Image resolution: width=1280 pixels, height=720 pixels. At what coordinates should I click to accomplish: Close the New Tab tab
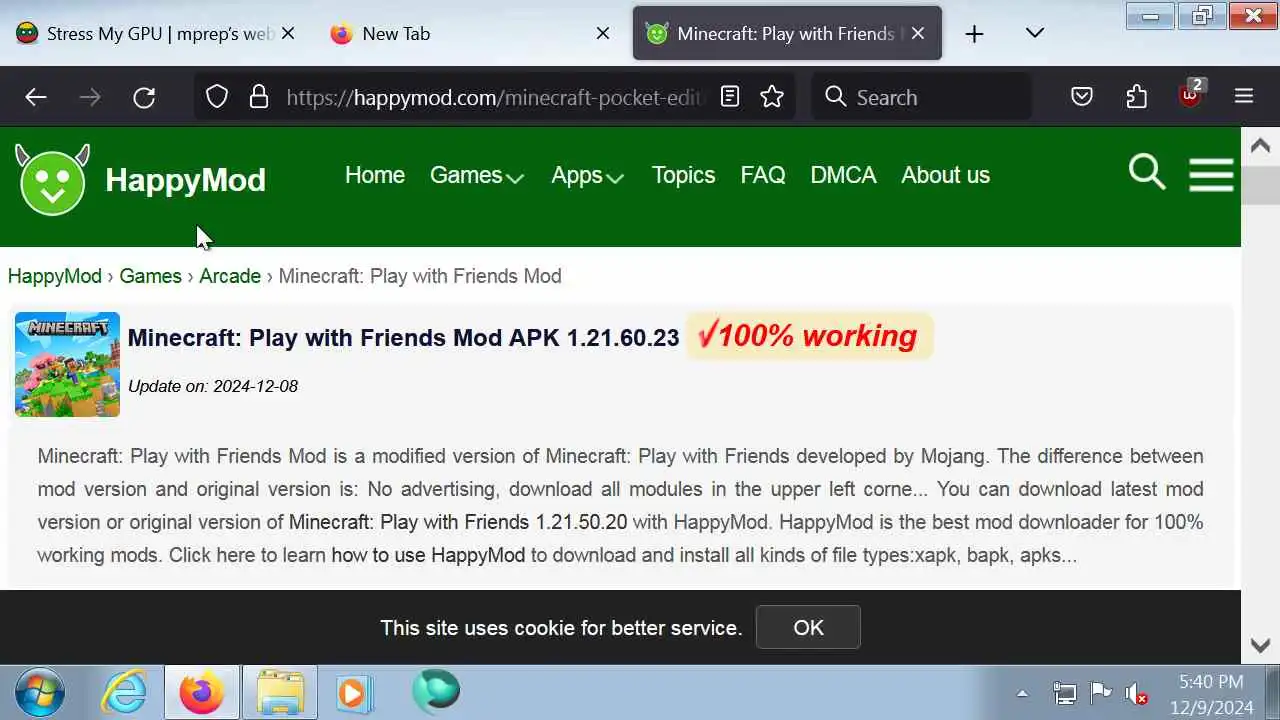pyautogui.click(x=603, y=33)
